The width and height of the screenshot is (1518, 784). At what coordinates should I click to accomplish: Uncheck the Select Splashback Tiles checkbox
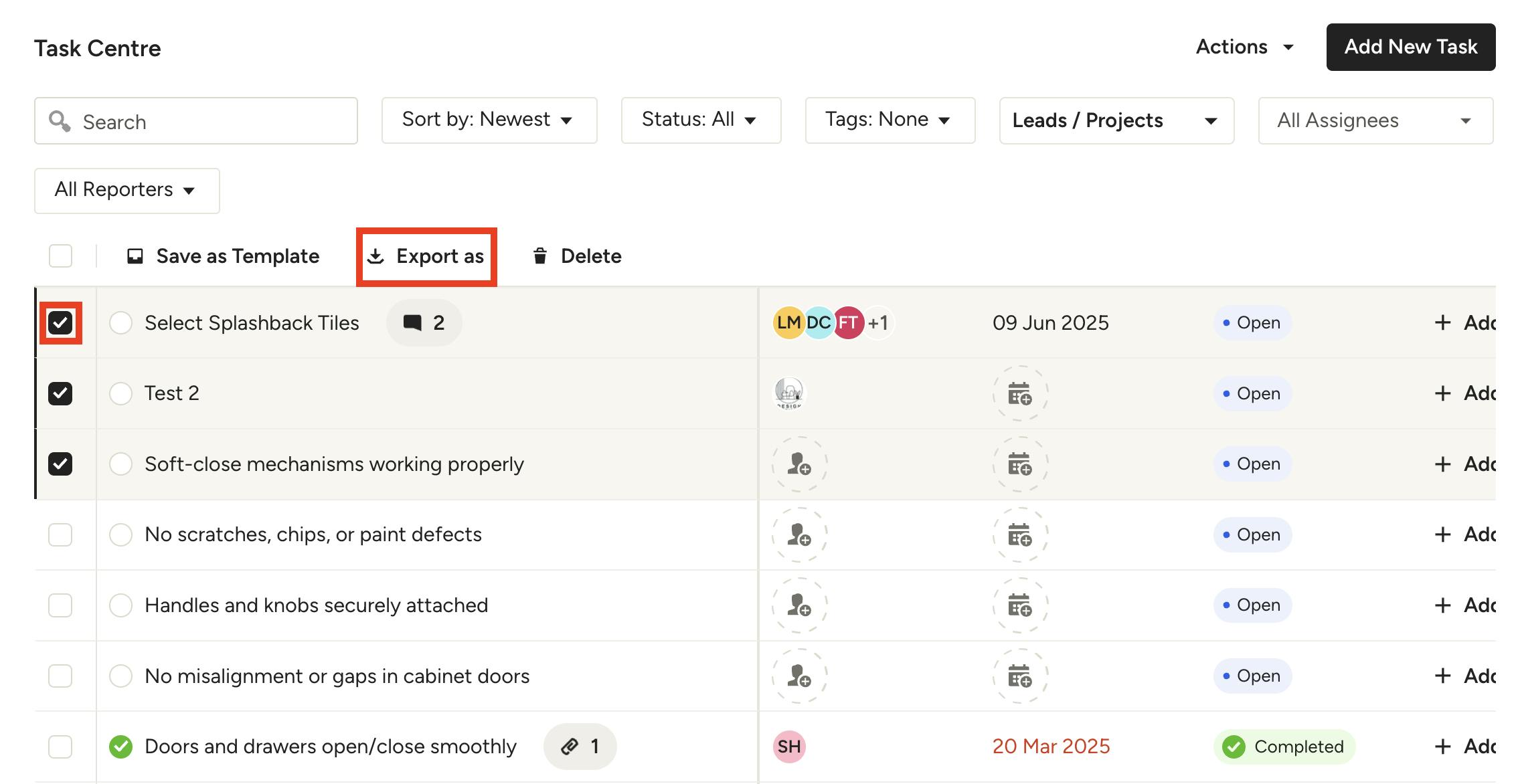[x=60, y=323]
